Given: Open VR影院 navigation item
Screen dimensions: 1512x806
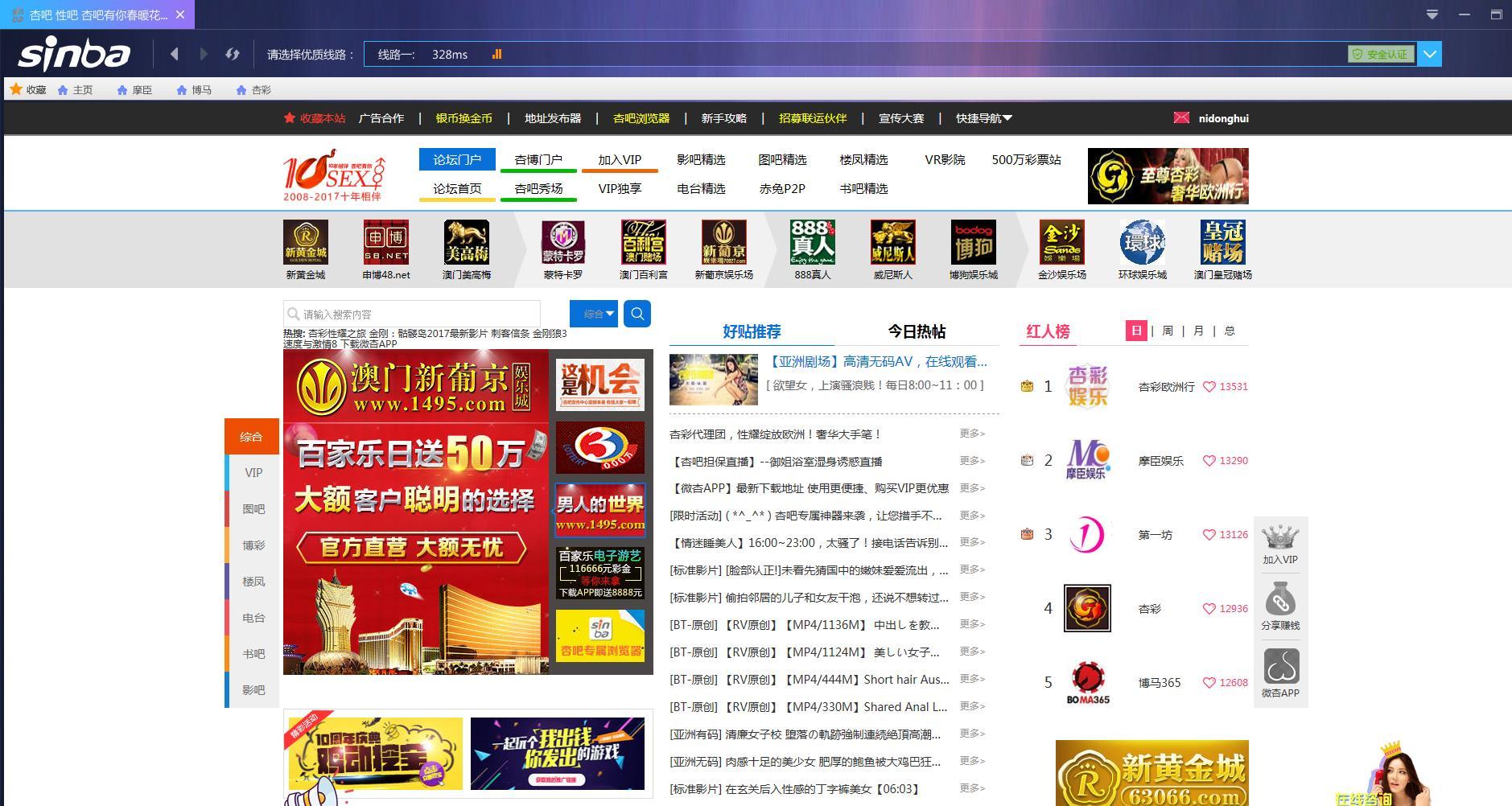Looking at the screenshot, I should (945, 159).
